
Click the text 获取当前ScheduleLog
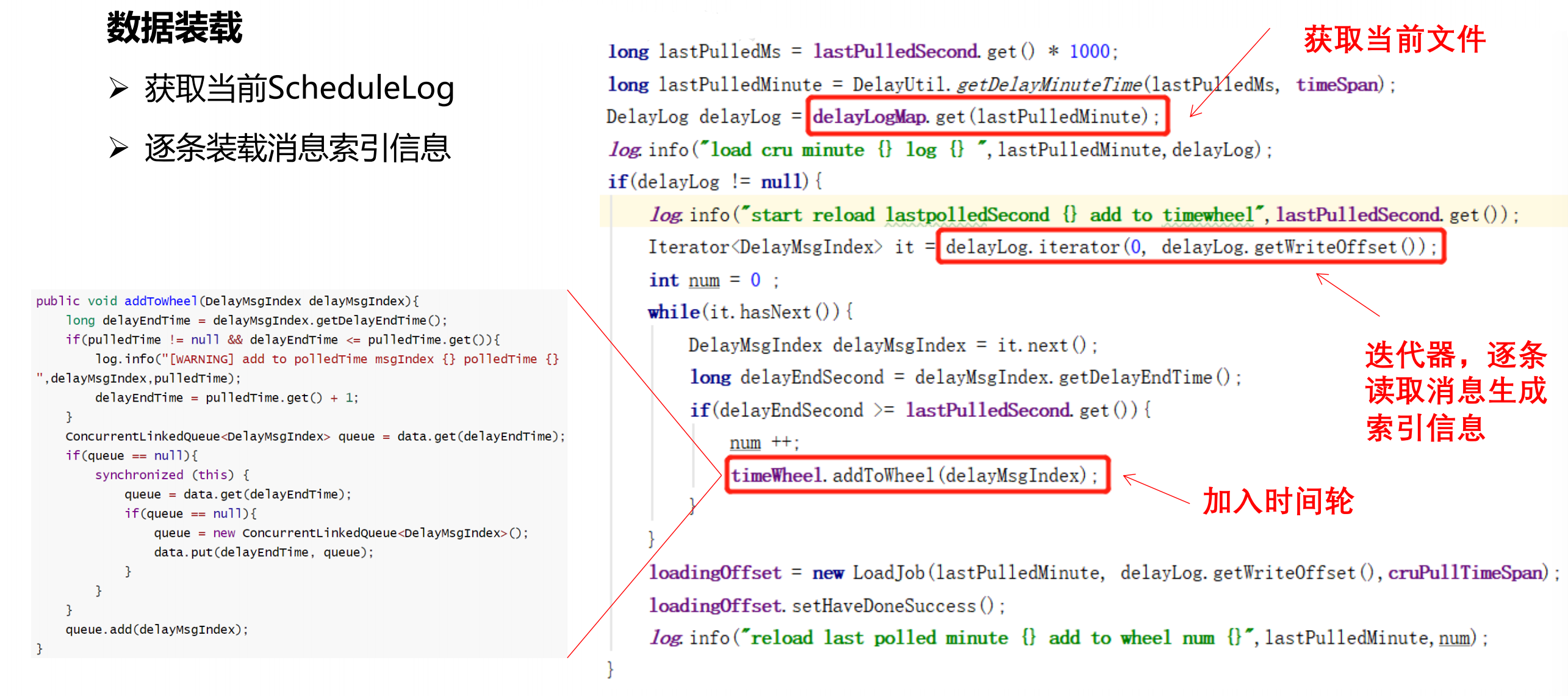[299, 89]
